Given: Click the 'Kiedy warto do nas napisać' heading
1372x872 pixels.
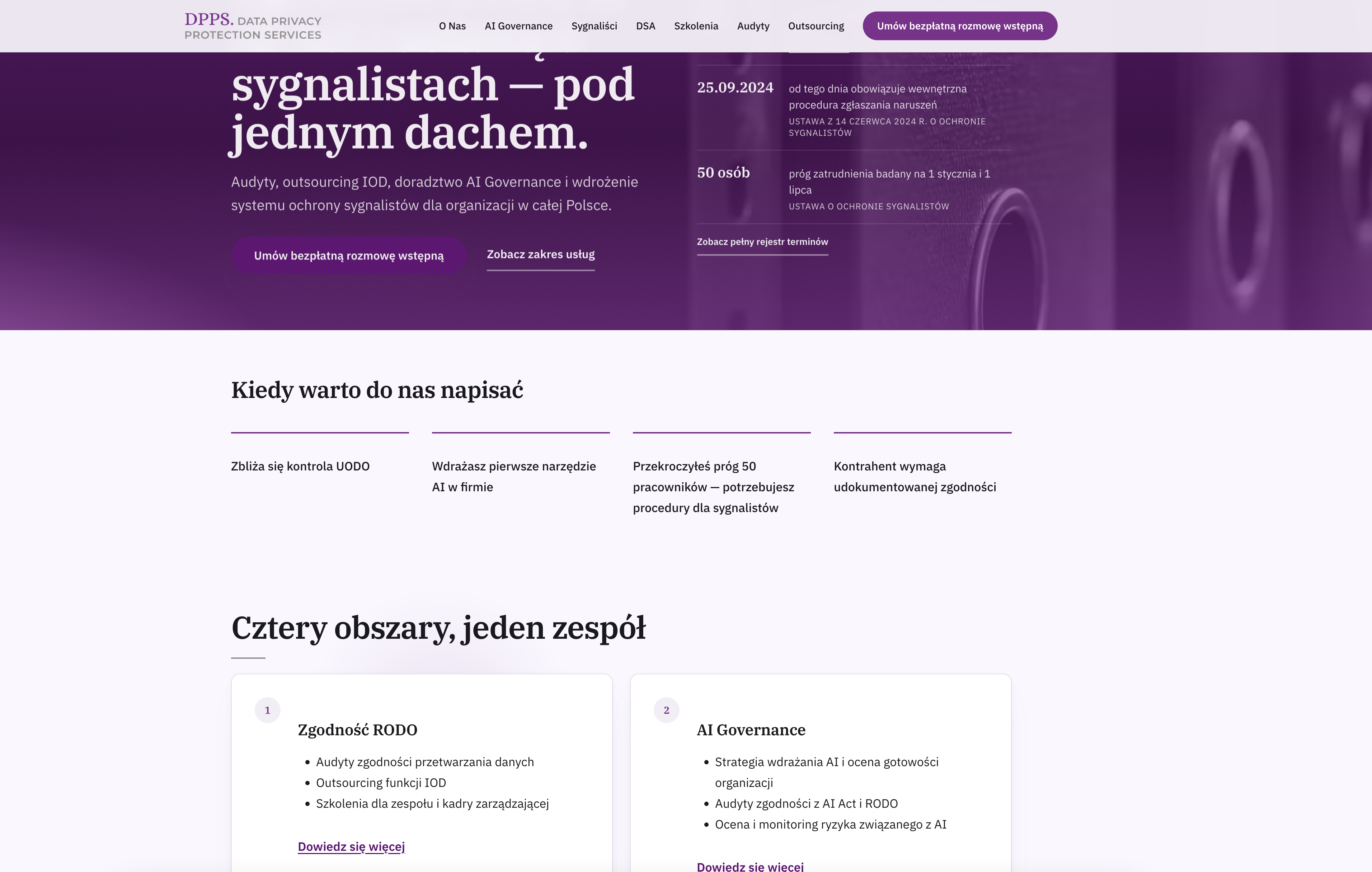Looking at the screenshot, I should coord(377,390).
